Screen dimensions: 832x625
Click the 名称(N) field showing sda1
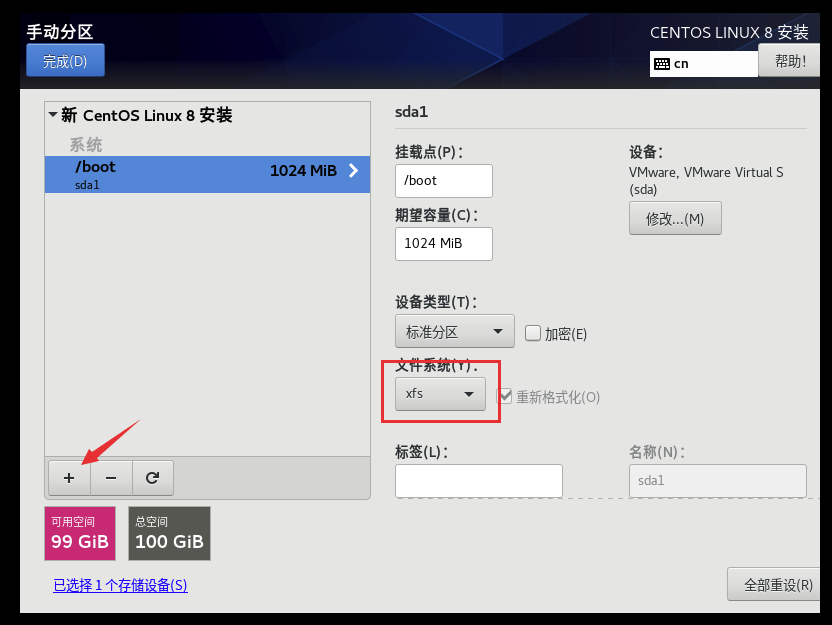pyautogui.click(x=717, y=481)
